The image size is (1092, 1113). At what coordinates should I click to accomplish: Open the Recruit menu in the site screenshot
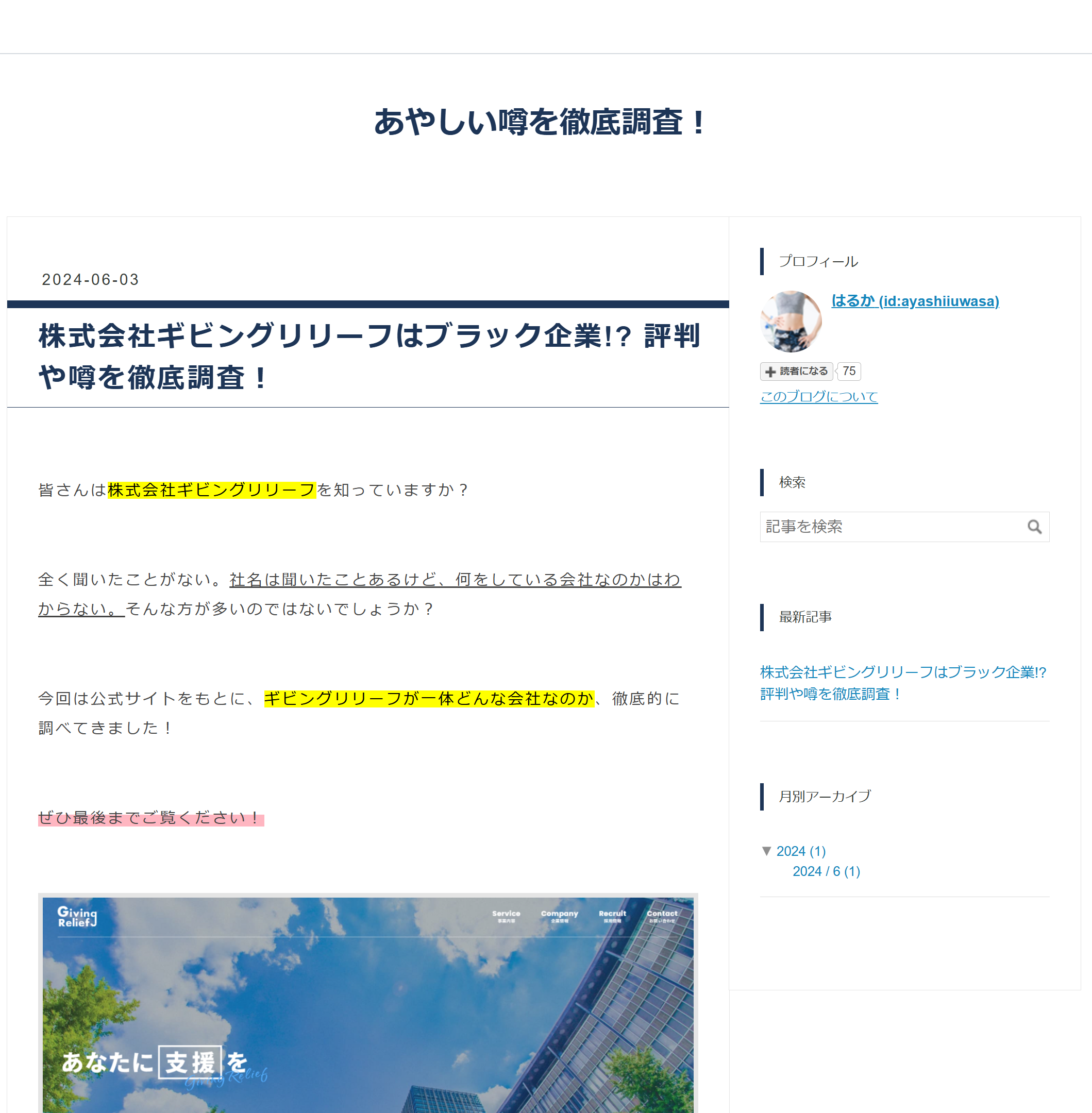(x=613, y=915)
